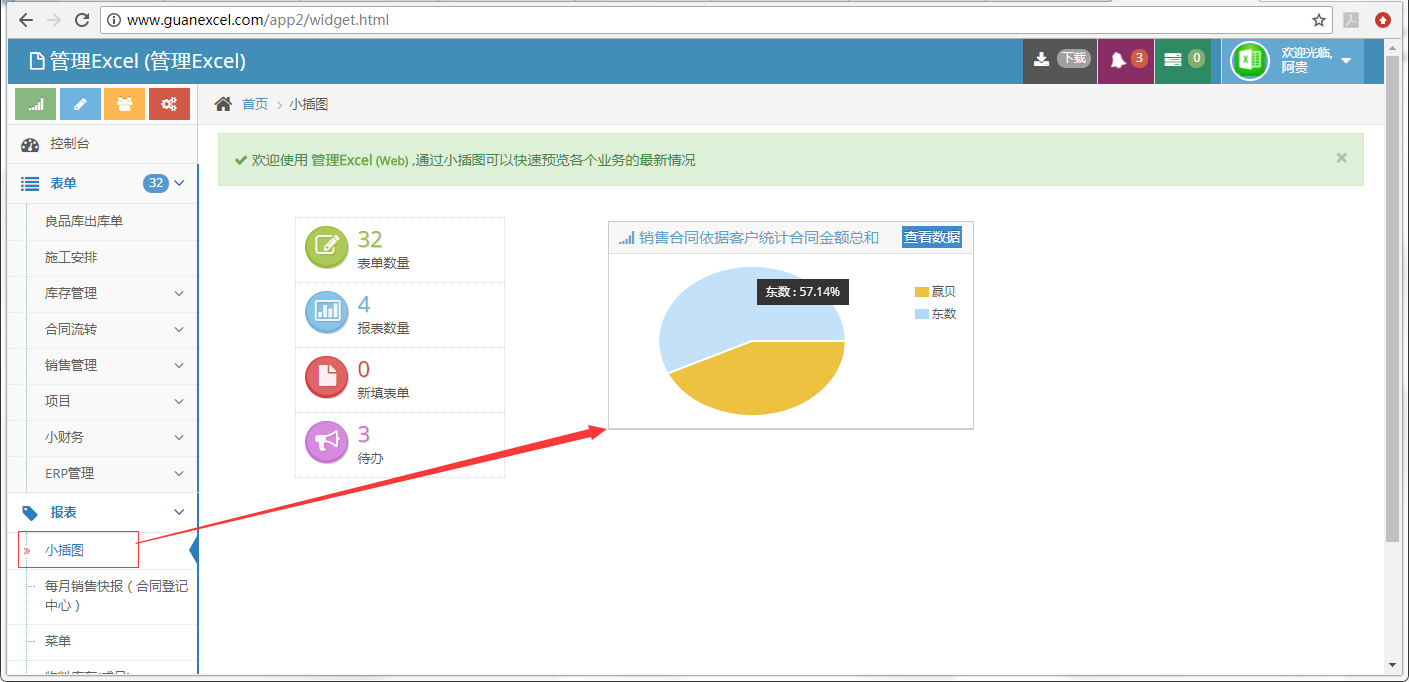
Task: Click the browser back arrow
Action: [x=26, y=20]
